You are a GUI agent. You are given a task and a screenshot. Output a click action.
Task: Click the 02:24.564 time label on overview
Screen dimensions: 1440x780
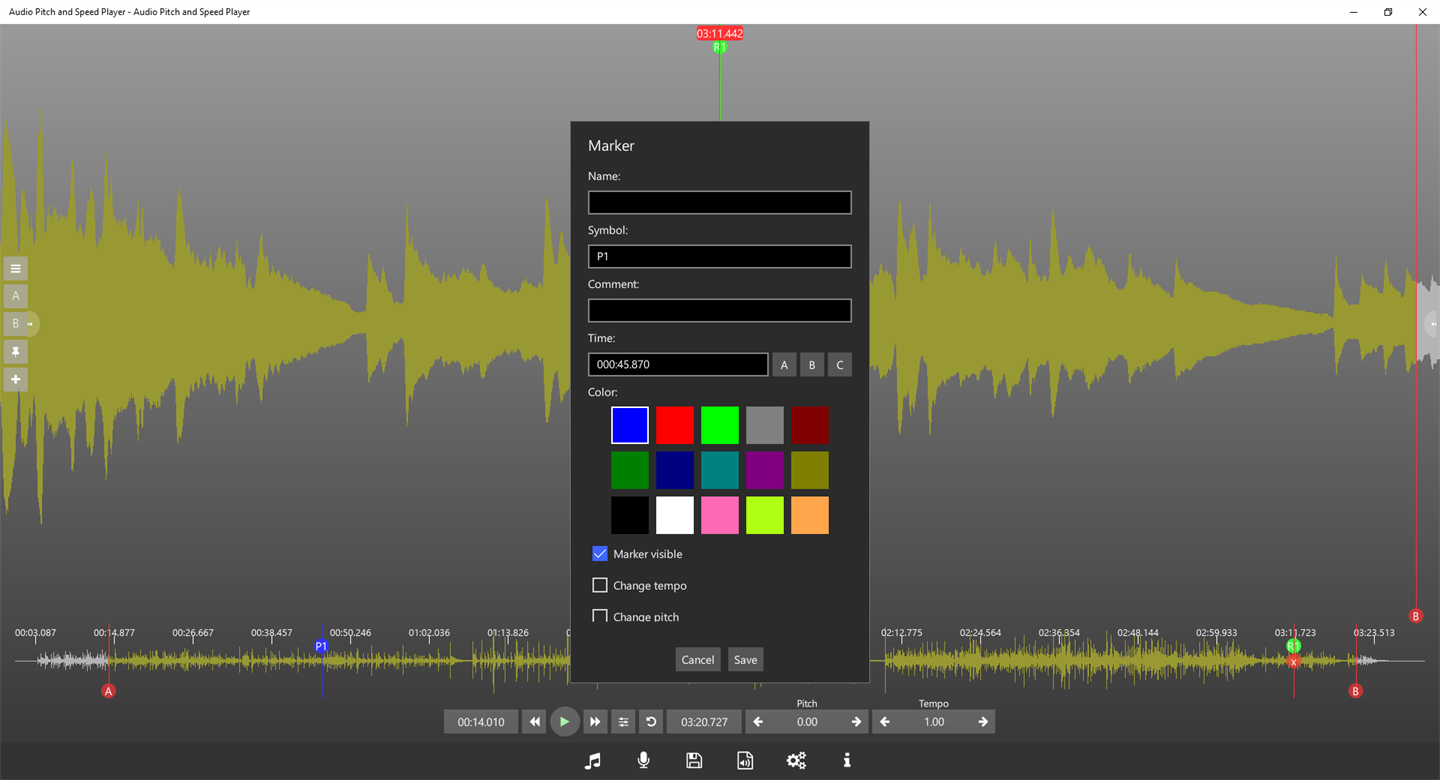980,633
